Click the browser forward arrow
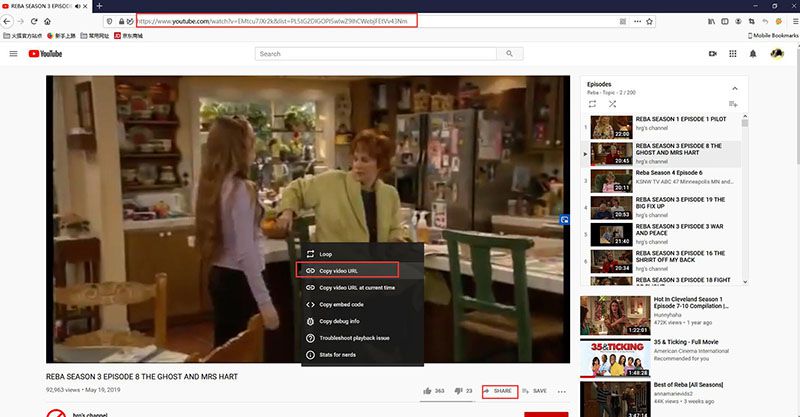 pos(20,21)
